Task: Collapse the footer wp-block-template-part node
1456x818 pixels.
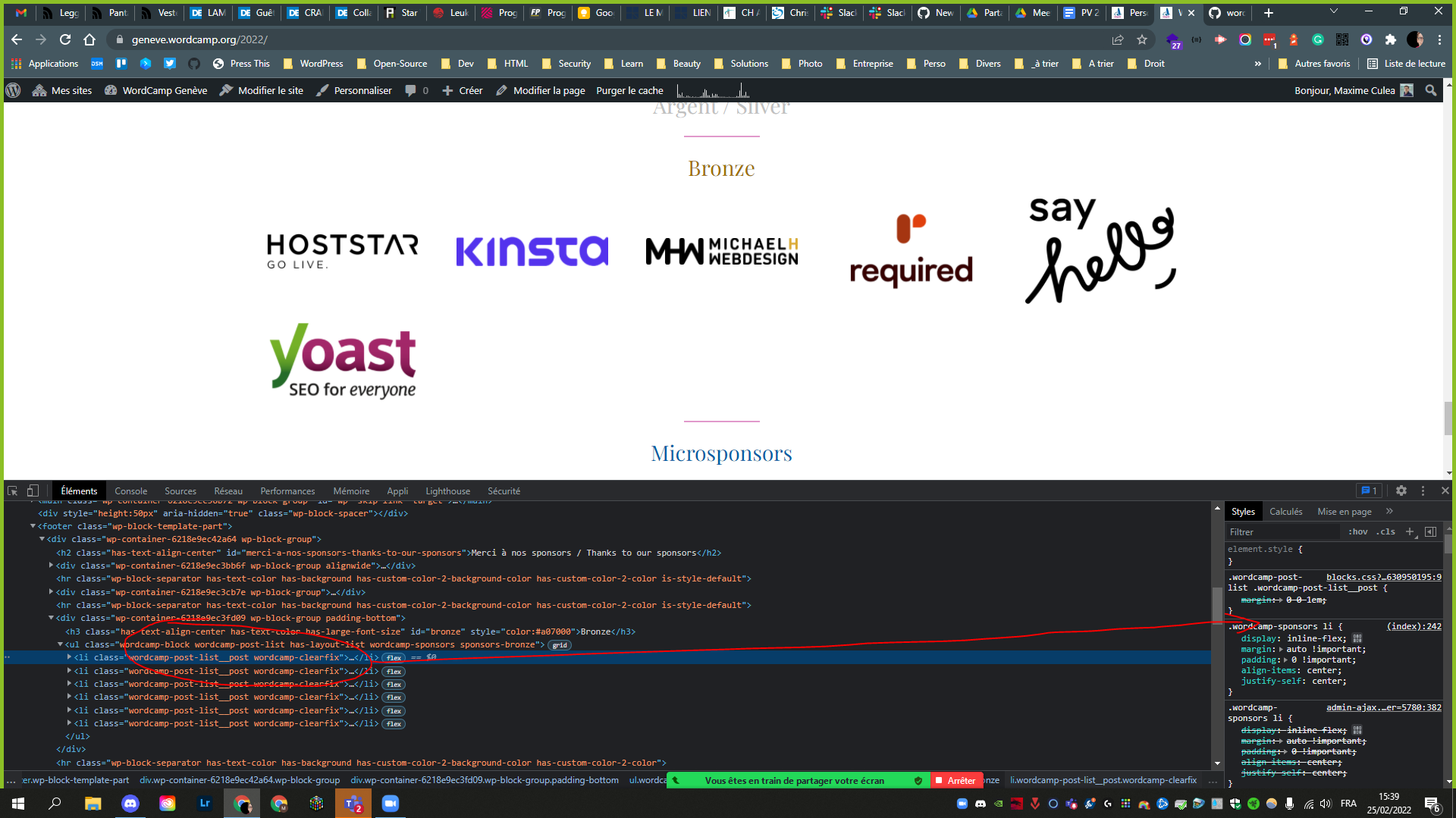Action: pyautogui.click(x=32, y=525)
